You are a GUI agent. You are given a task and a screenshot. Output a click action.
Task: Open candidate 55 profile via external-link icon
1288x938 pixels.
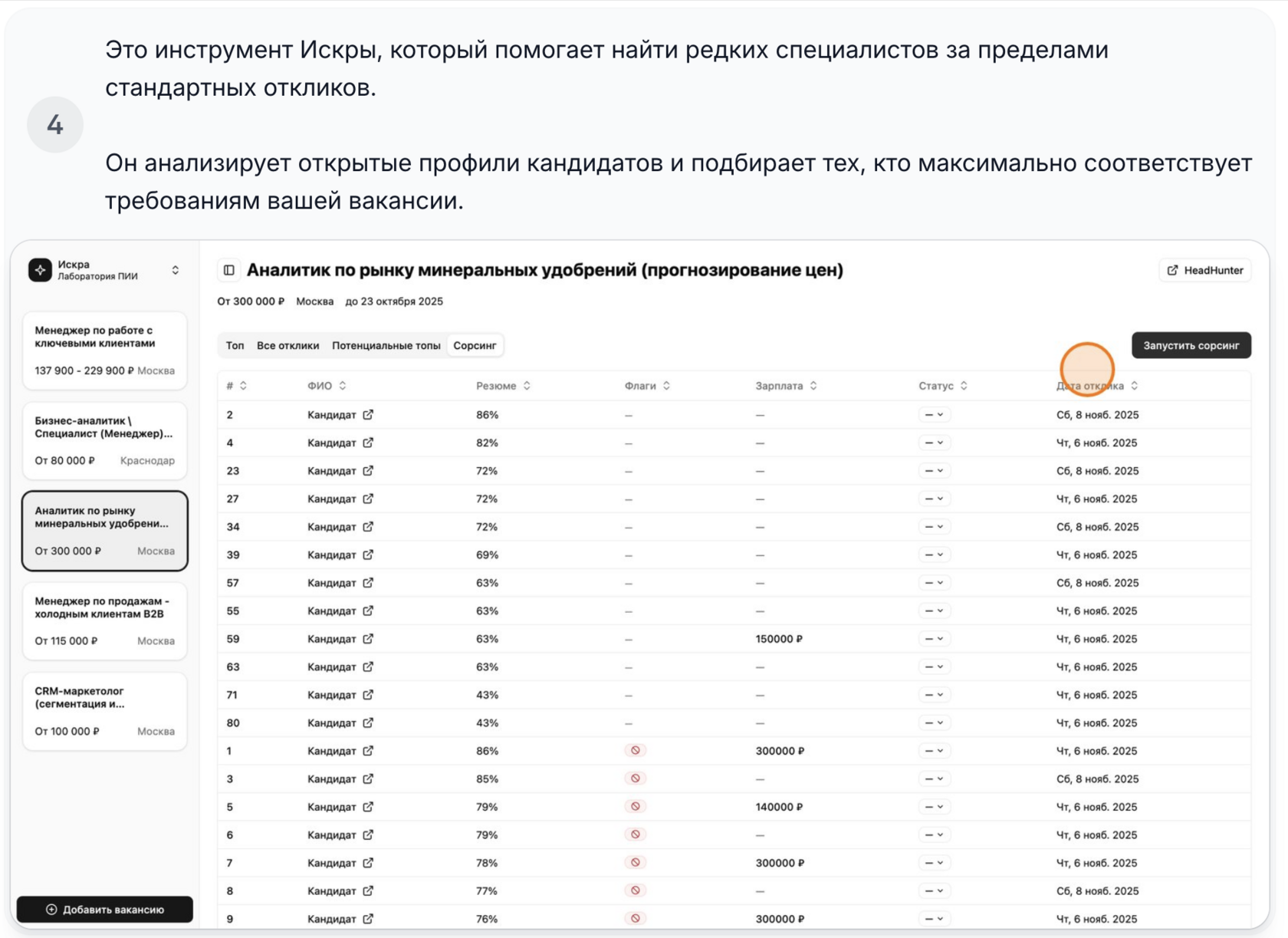coord(368,611)
